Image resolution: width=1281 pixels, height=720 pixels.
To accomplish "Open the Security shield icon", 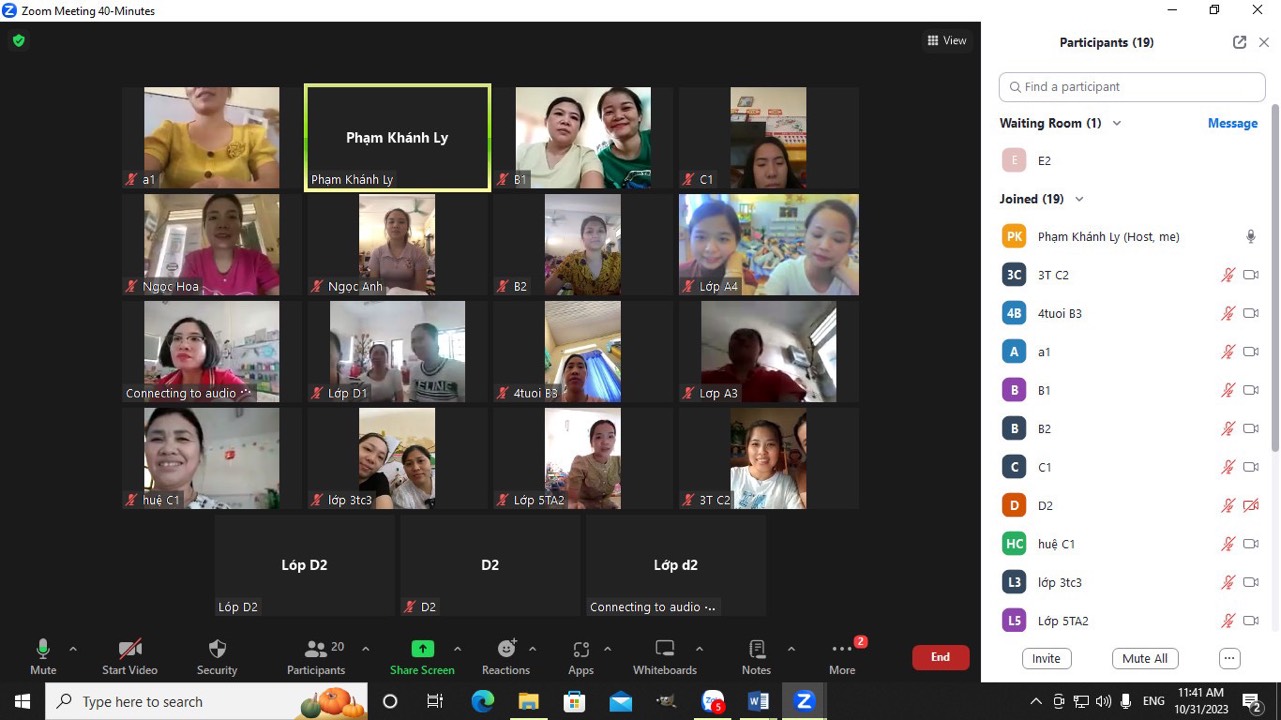I will pyautogui.click(x=217, y=649).
